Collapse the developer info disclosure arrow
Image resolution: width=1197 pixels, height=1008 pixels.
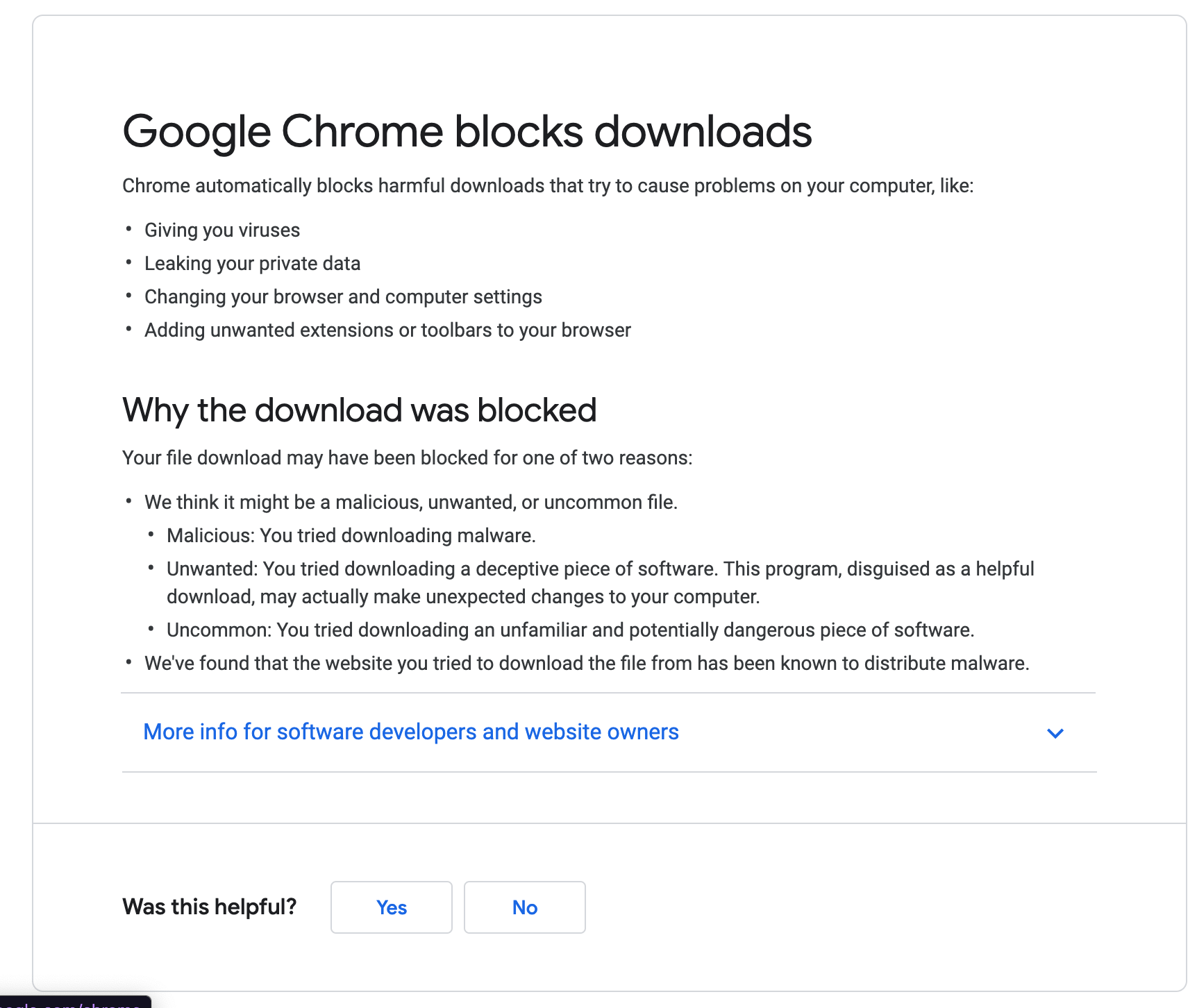click(1055, 733)
